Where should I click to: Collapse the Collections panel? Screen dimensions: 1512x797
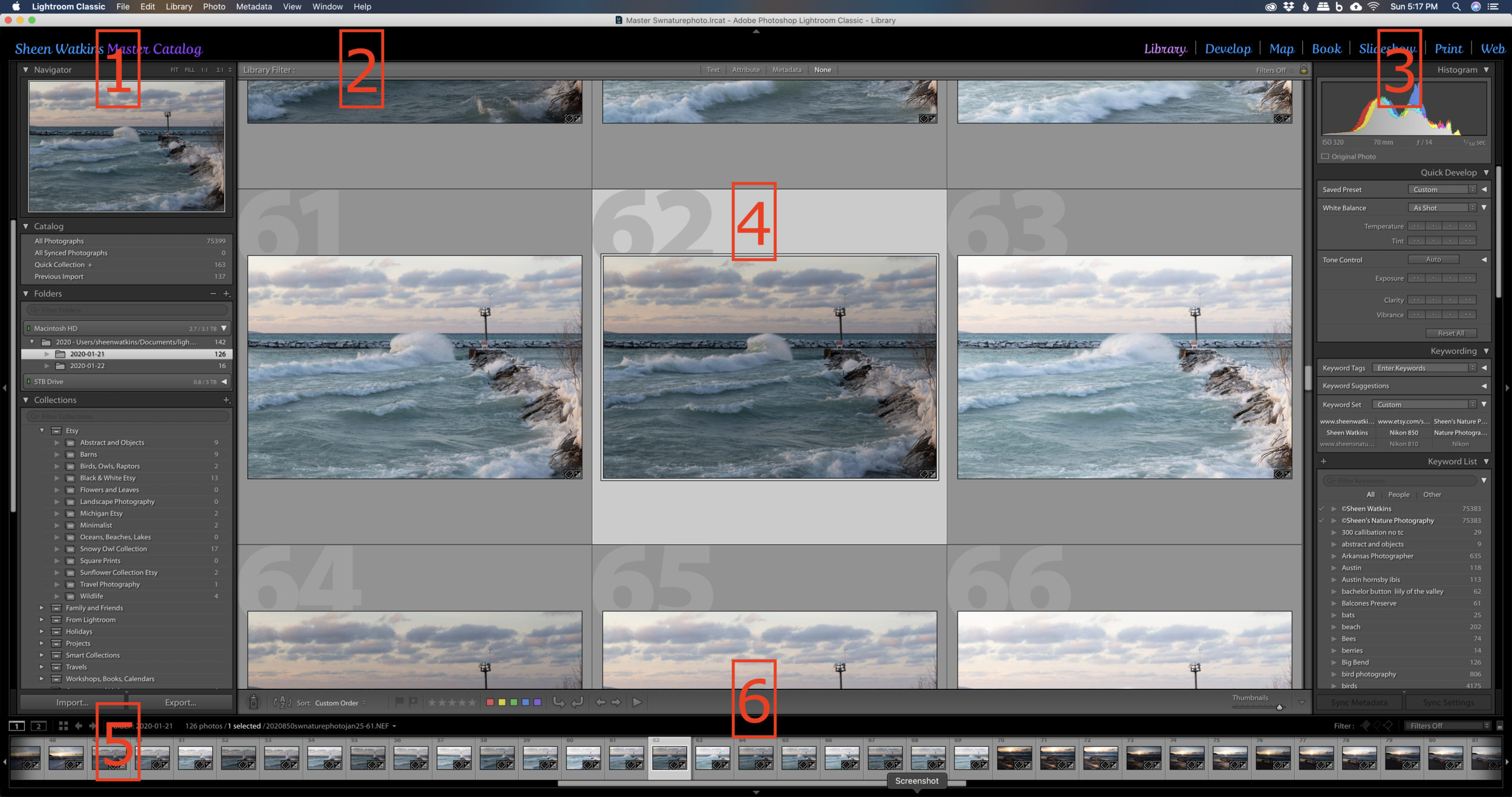pyautogui.click(x=26, y=400)
